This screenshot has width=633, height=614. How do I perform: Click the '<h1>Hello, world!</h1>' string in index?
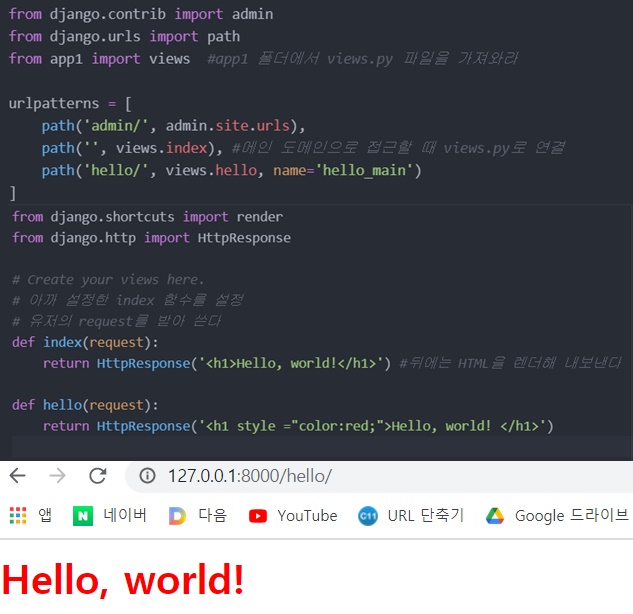(x=291, y=363)
